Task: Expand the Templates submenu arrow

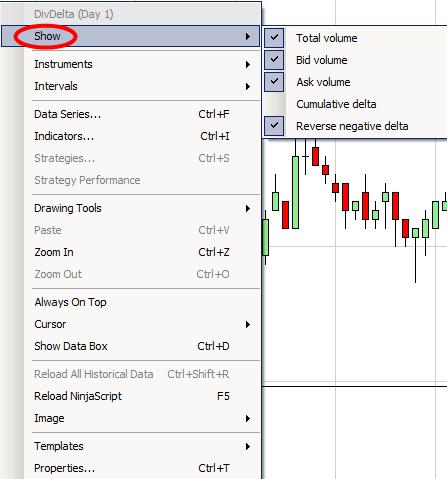Action: point(248,446)
